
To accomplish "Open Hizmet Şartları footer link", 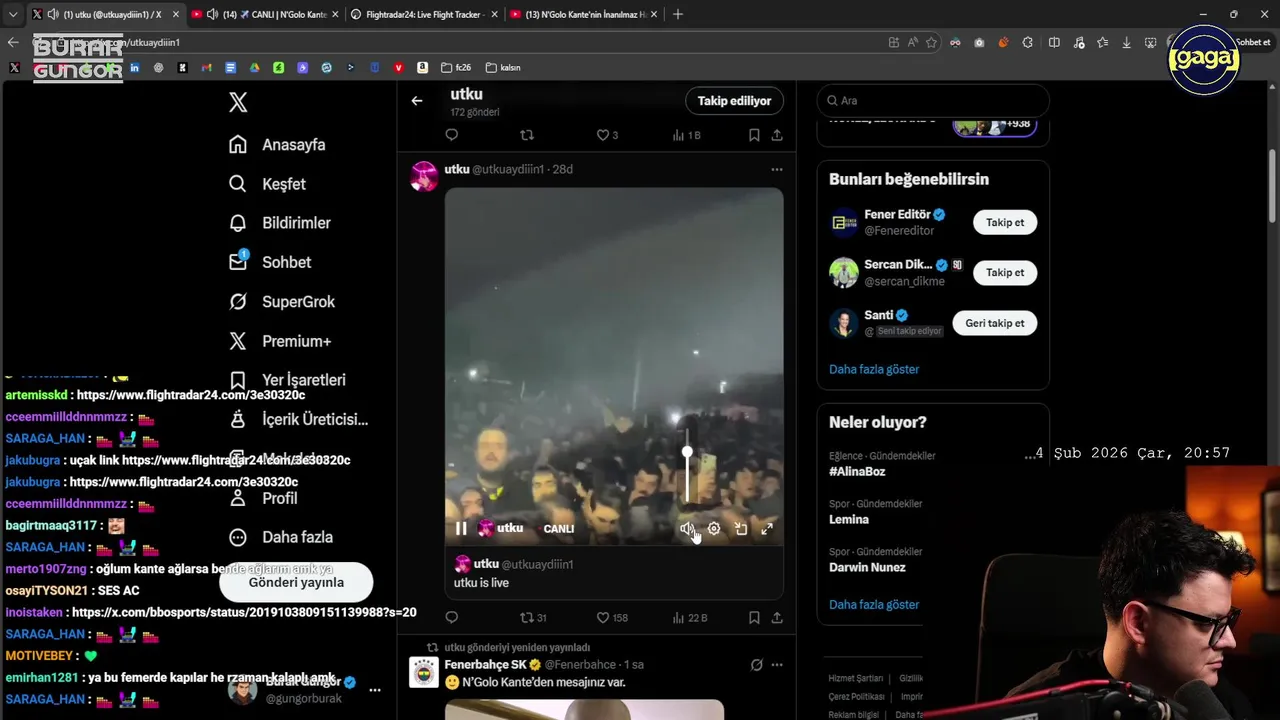I will [x=856, y=678].
